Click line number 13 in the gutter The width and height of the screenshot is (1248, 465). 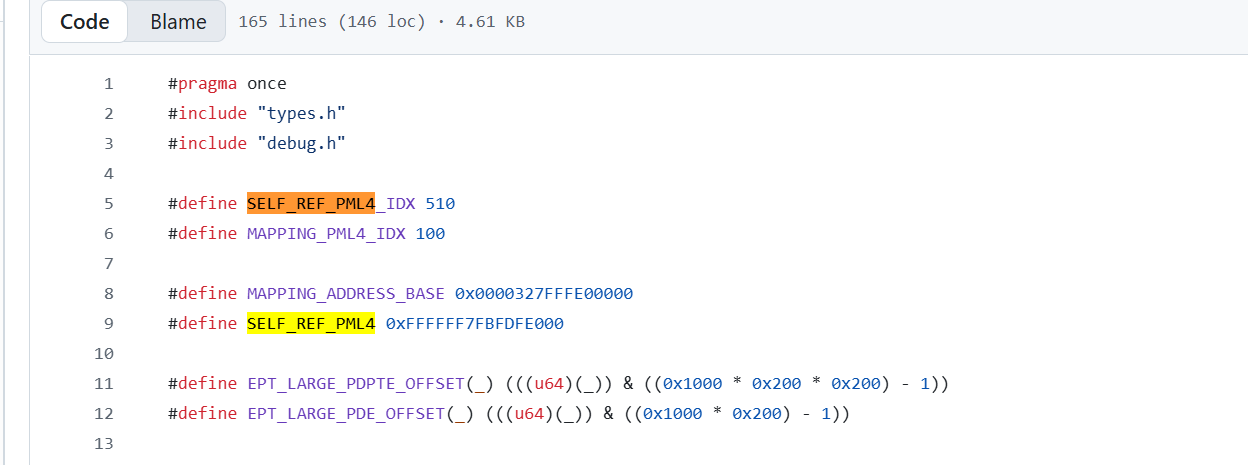tap(104, 444)
